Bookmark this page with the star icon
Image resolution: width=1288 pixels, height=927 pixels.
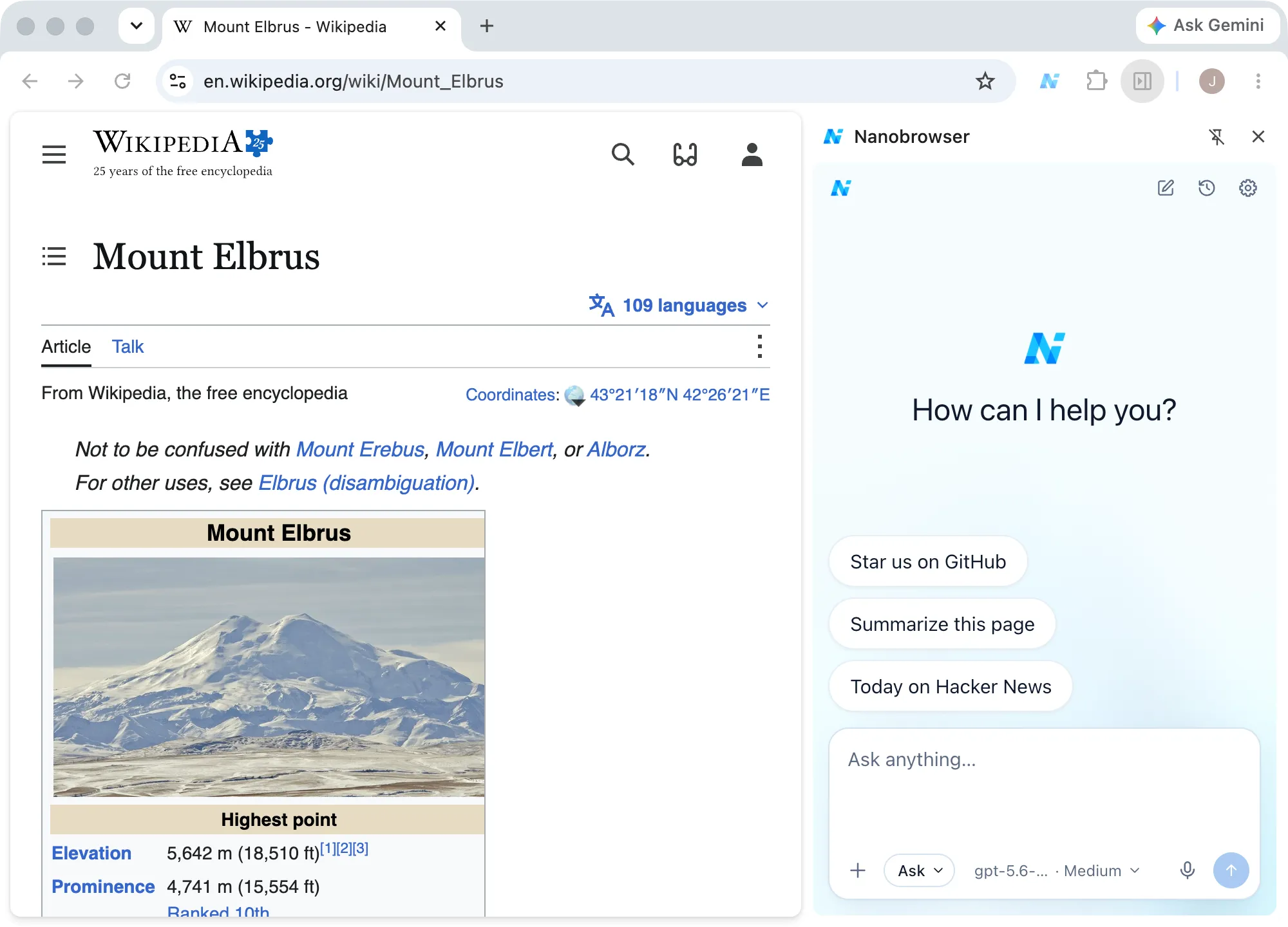click(985, 81)
